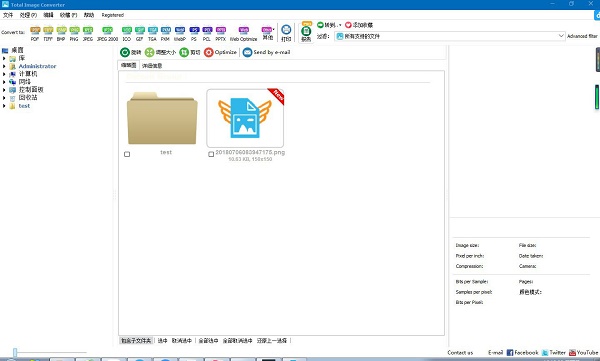Convert to WebP format

[x=179, y=33]
